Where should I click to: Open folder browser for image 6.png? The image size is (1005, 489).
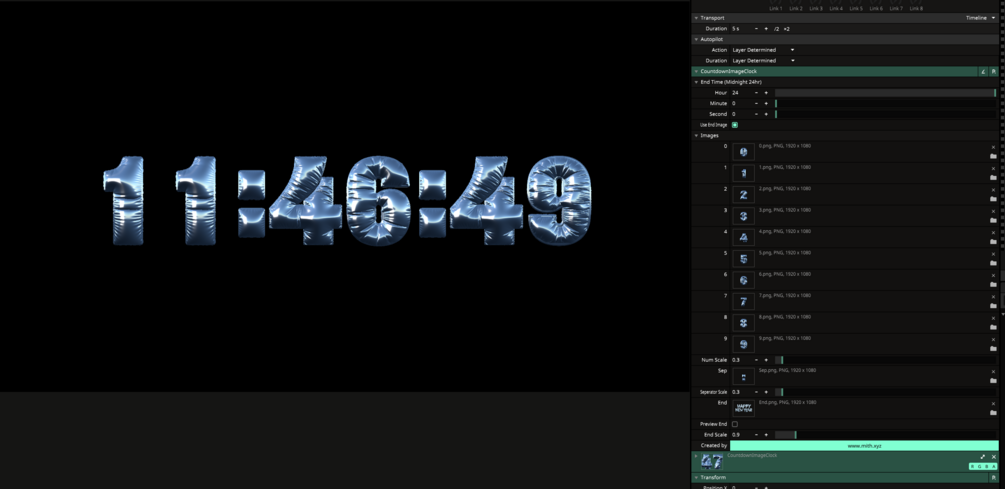993,285
